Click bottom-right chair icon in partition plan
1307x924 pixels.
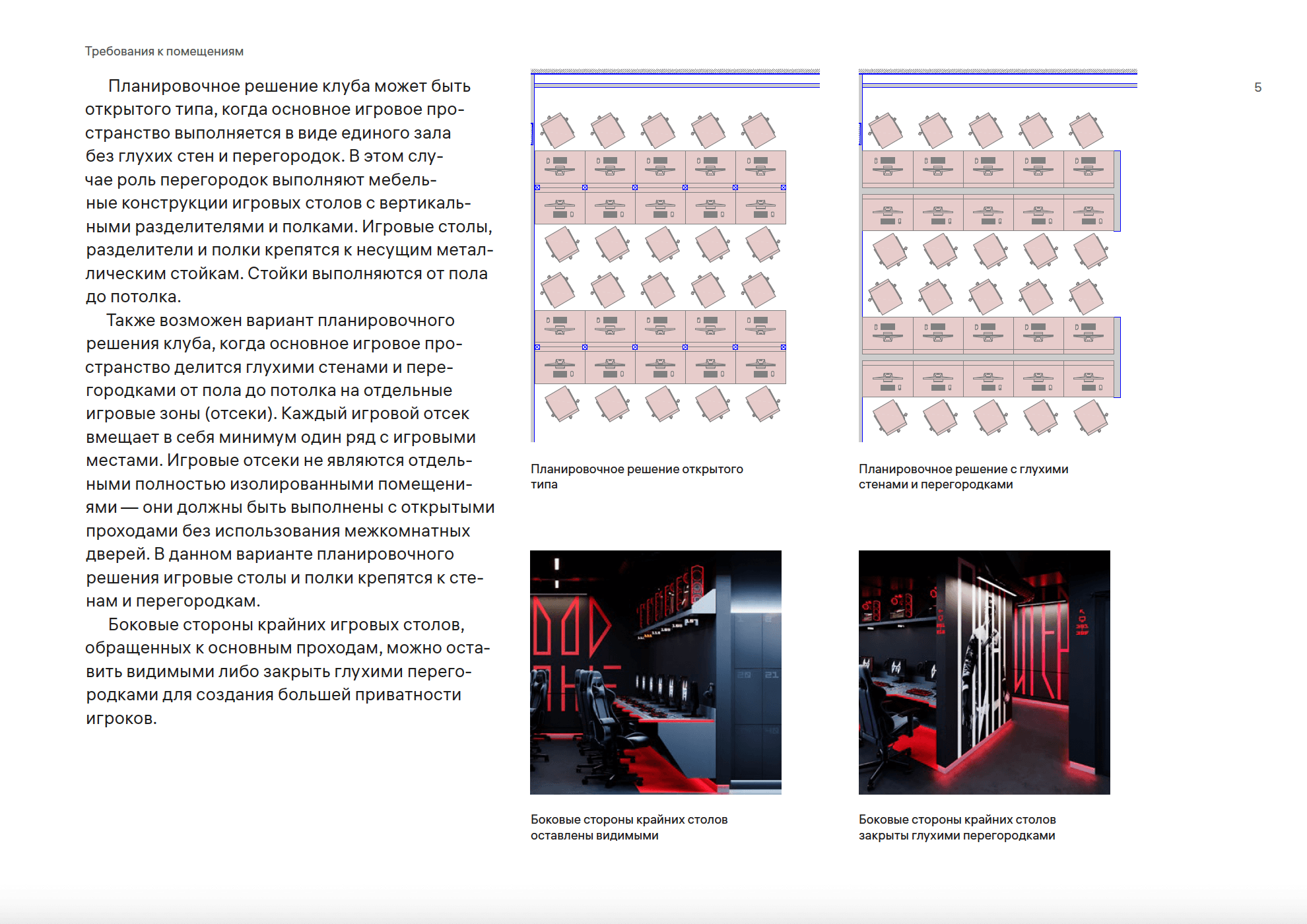(1090, 418)
